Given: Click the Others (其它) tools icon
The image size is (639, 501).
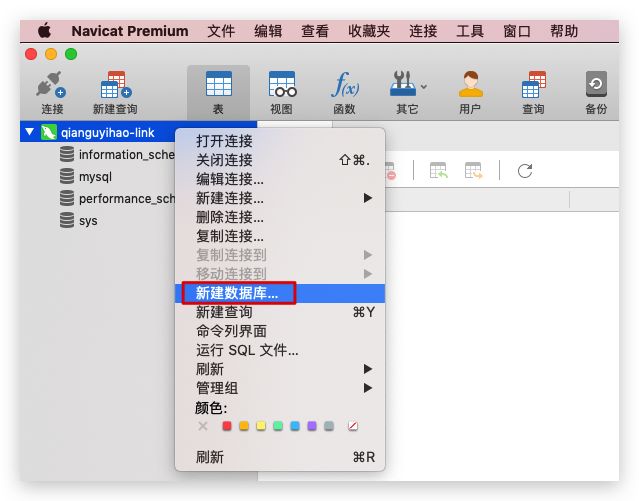Looking at the screenshot, I should click(403, 84).
